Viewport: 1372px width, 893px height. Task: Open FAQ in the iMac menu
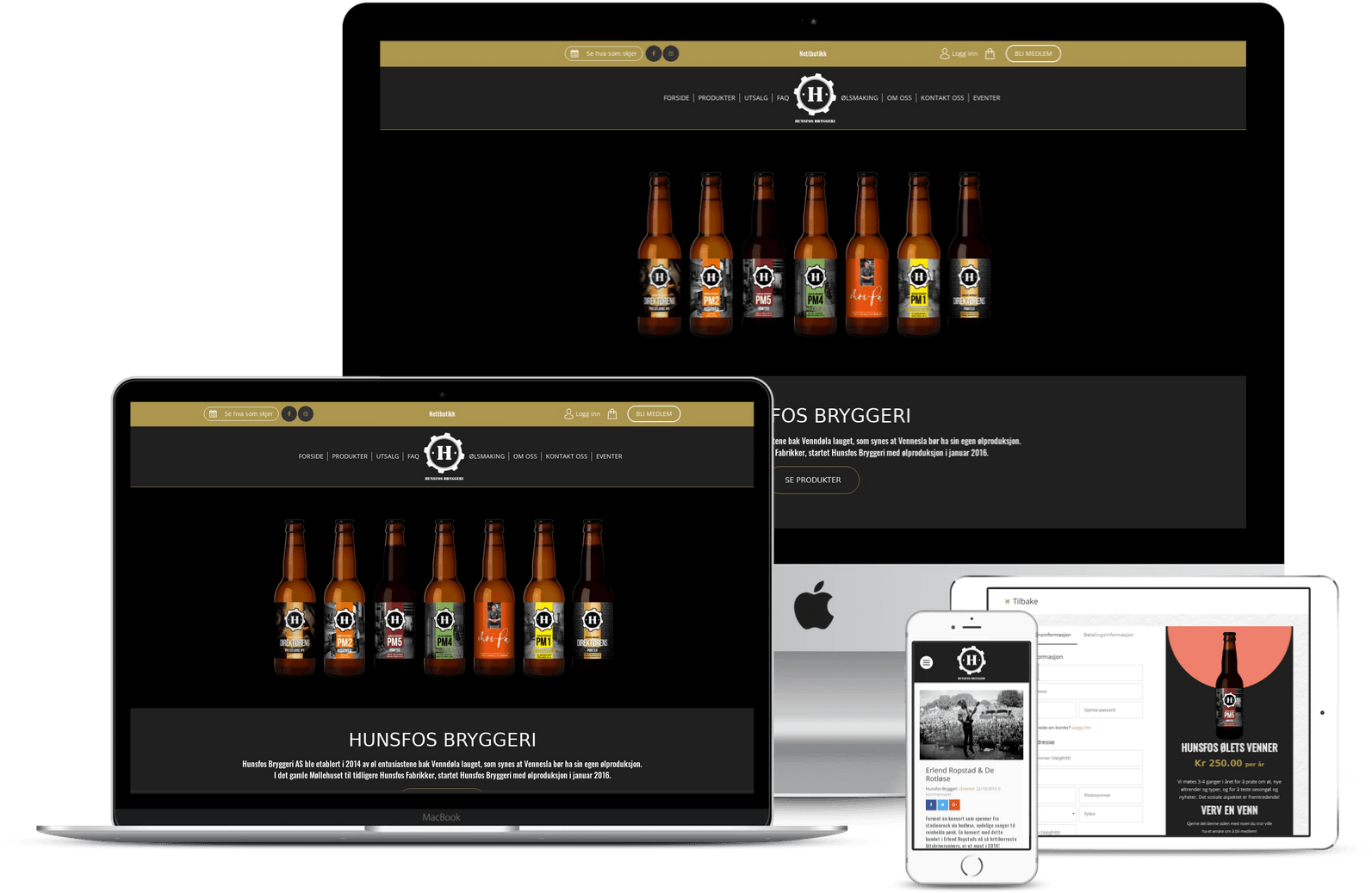[x=783, y=98]
